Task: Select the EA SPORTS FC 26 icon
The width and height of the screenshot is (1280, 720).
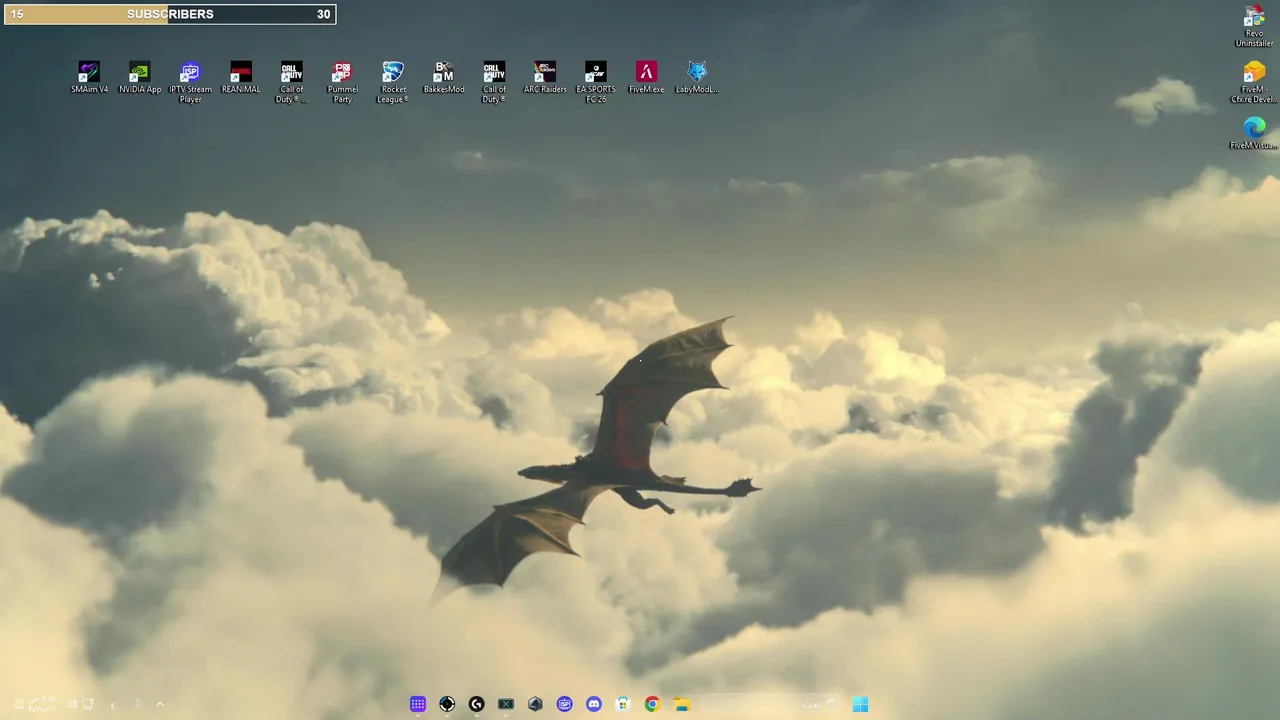Action: tap(596, 82)
